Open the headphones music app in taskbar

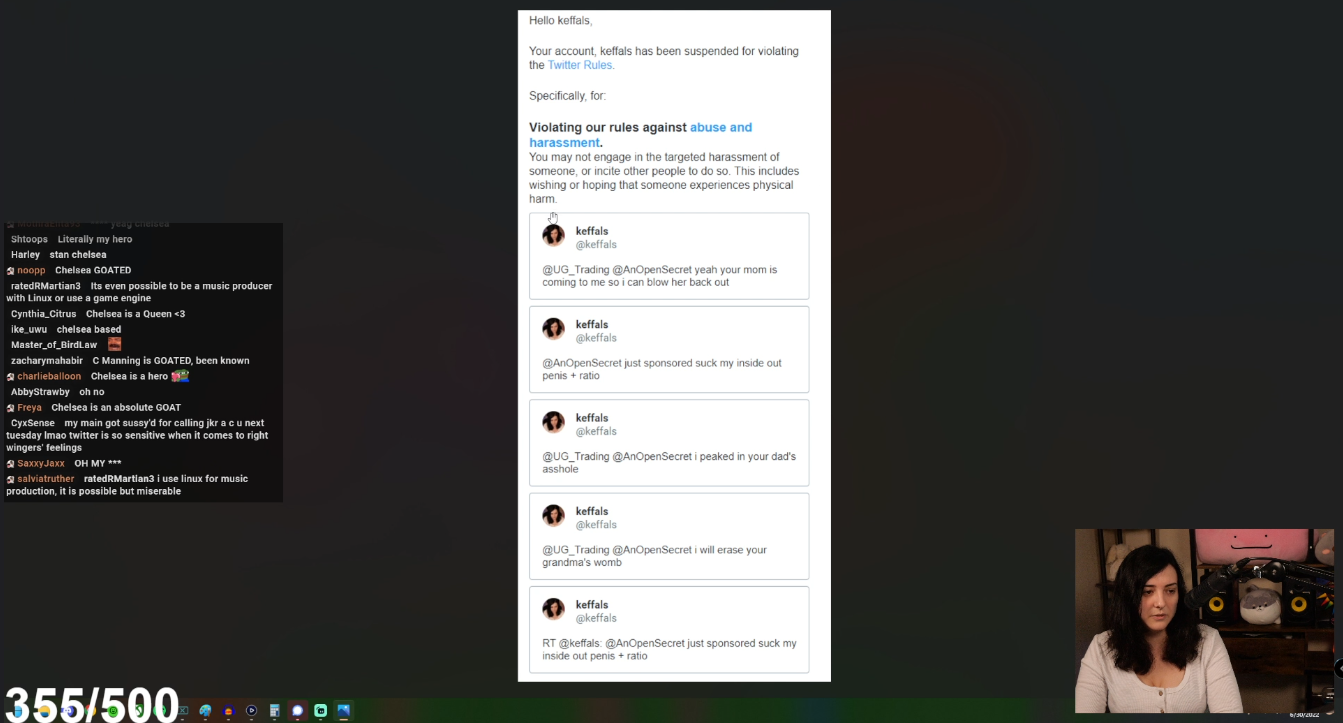tap(228, 711)
